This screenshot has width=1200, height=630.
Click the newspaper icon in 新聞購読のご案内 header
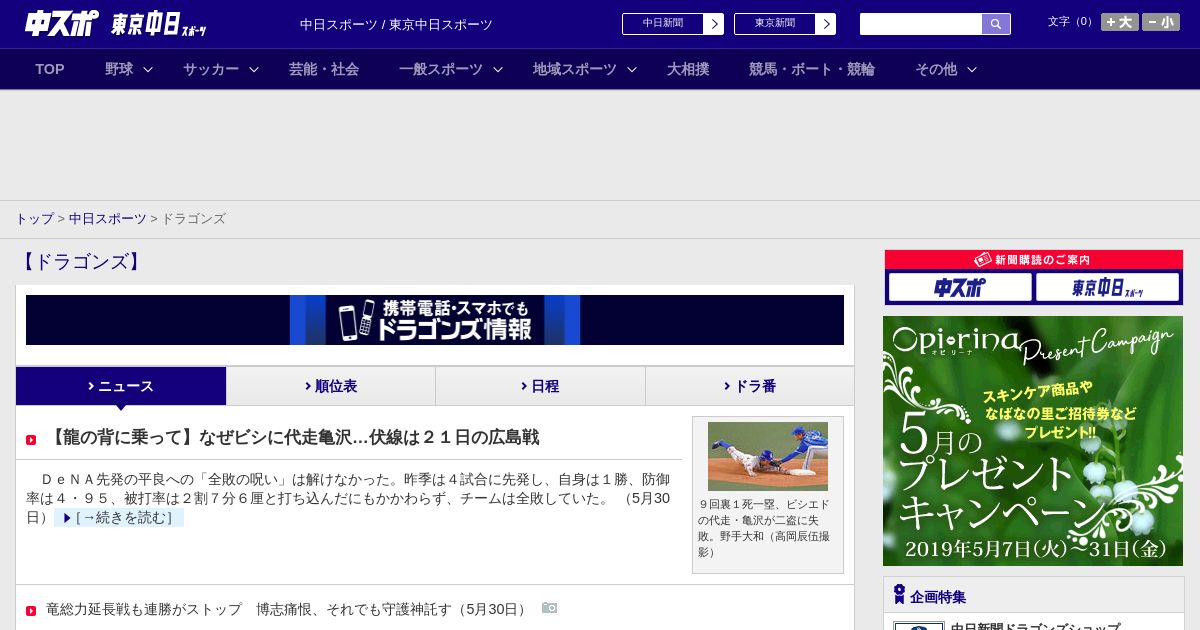983,259
